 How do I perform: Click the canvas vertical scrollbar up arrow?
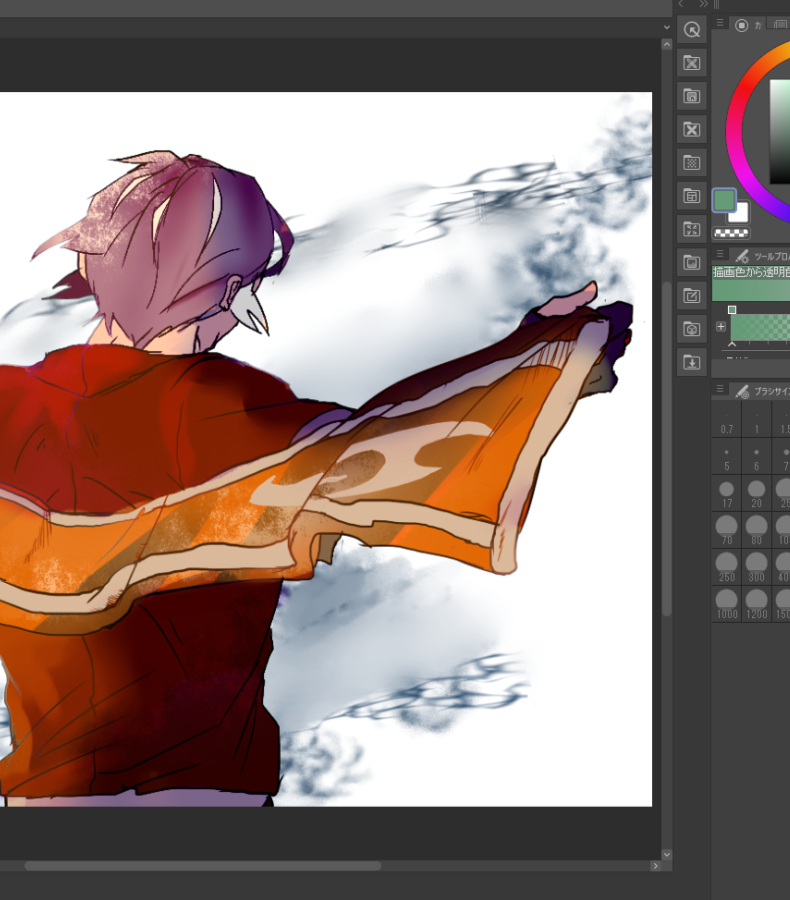pos(667,44)
